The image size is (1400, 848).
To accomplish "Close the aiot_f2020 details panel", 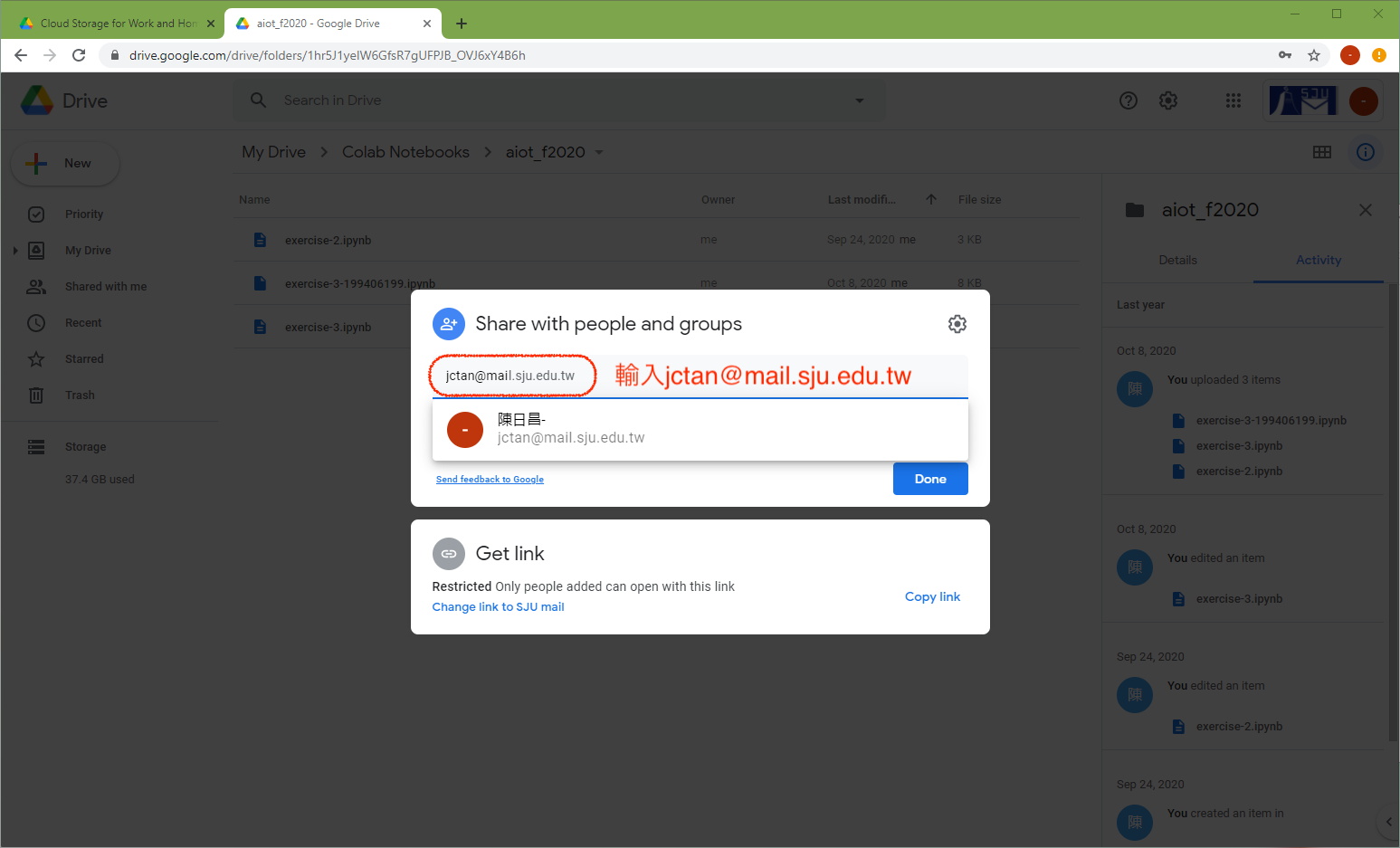I will [1365, 210].
